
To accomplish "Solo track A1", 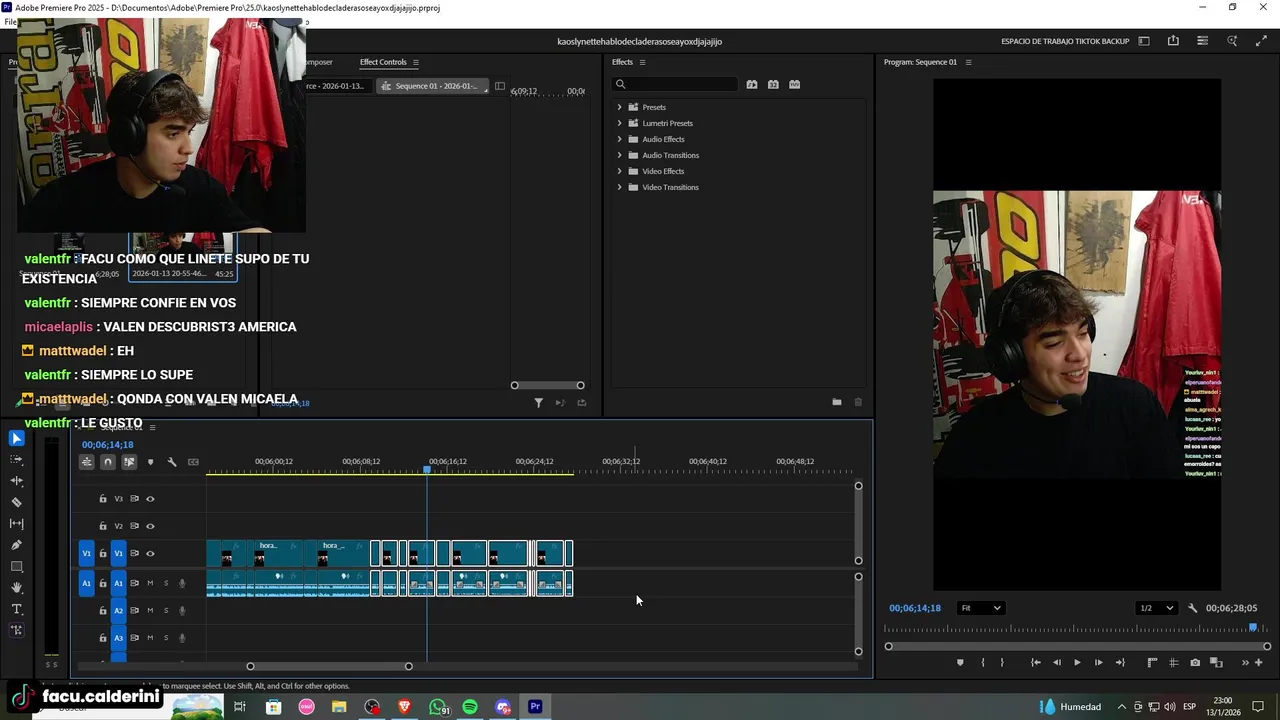I will click(x=166, y=583).
